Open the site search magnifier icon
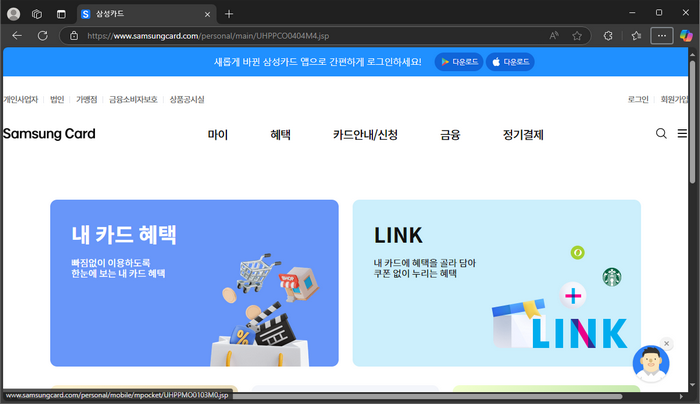Screen dimensions: 700x404 pyautogui.click(x=661, y=133)
